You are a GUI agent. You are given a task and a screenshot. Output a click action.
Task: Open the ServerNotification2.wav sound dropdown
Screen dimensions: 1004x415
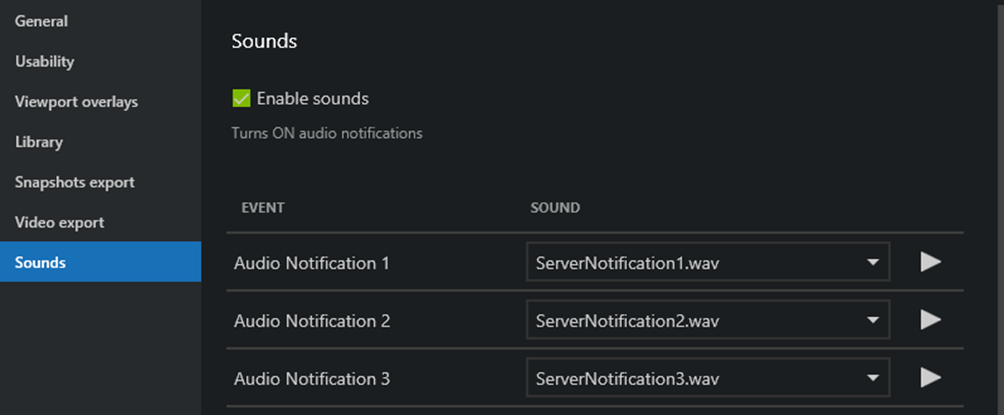(x=708, y=321)
